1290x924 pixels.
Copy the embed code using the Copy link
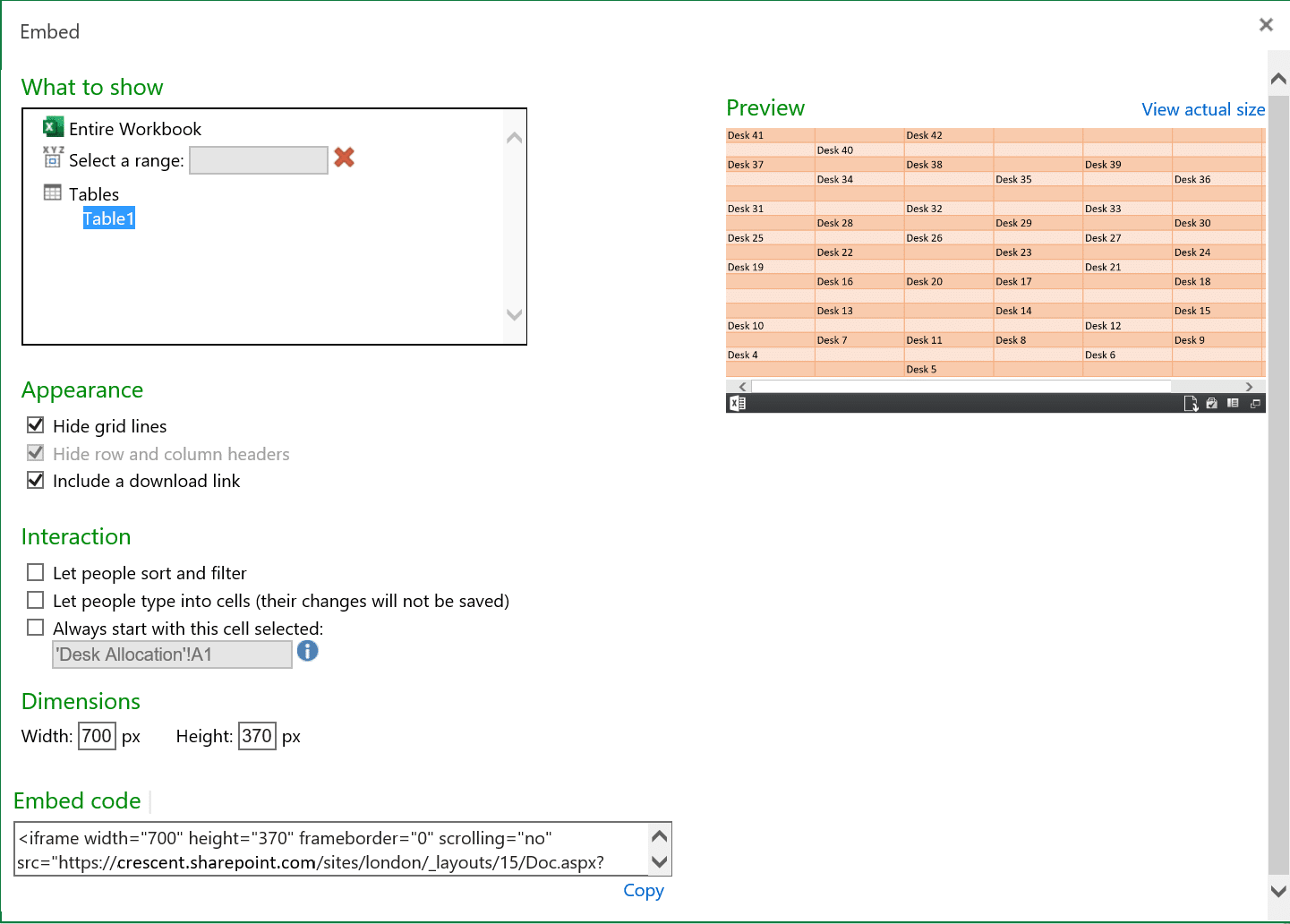point(644,890)
